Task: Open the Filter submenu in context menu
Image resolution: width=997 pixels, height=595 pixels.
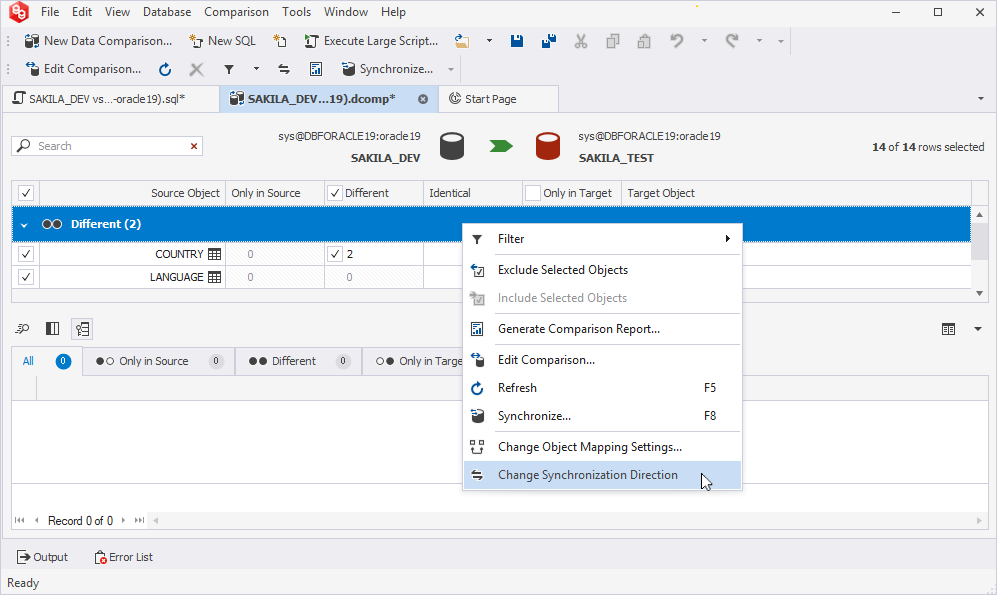Action: coord(602,239)
